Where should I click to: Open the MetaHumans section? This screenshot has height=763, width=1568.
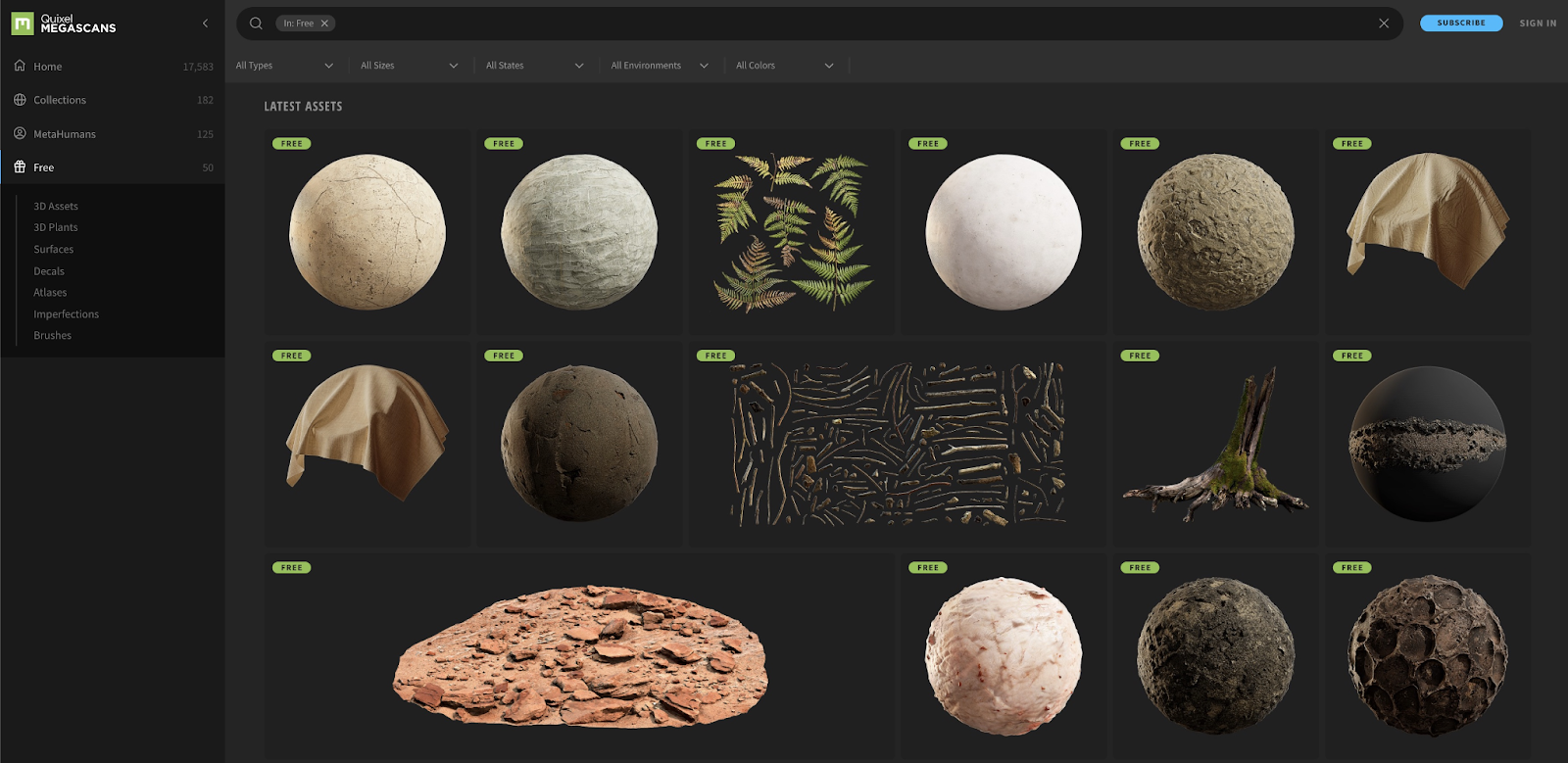tap(113, 134)
